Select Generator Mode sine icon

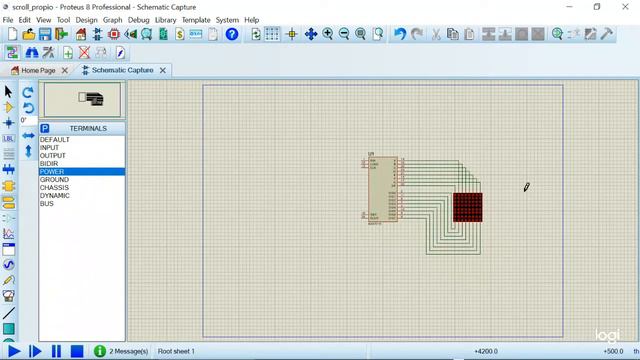8,265
